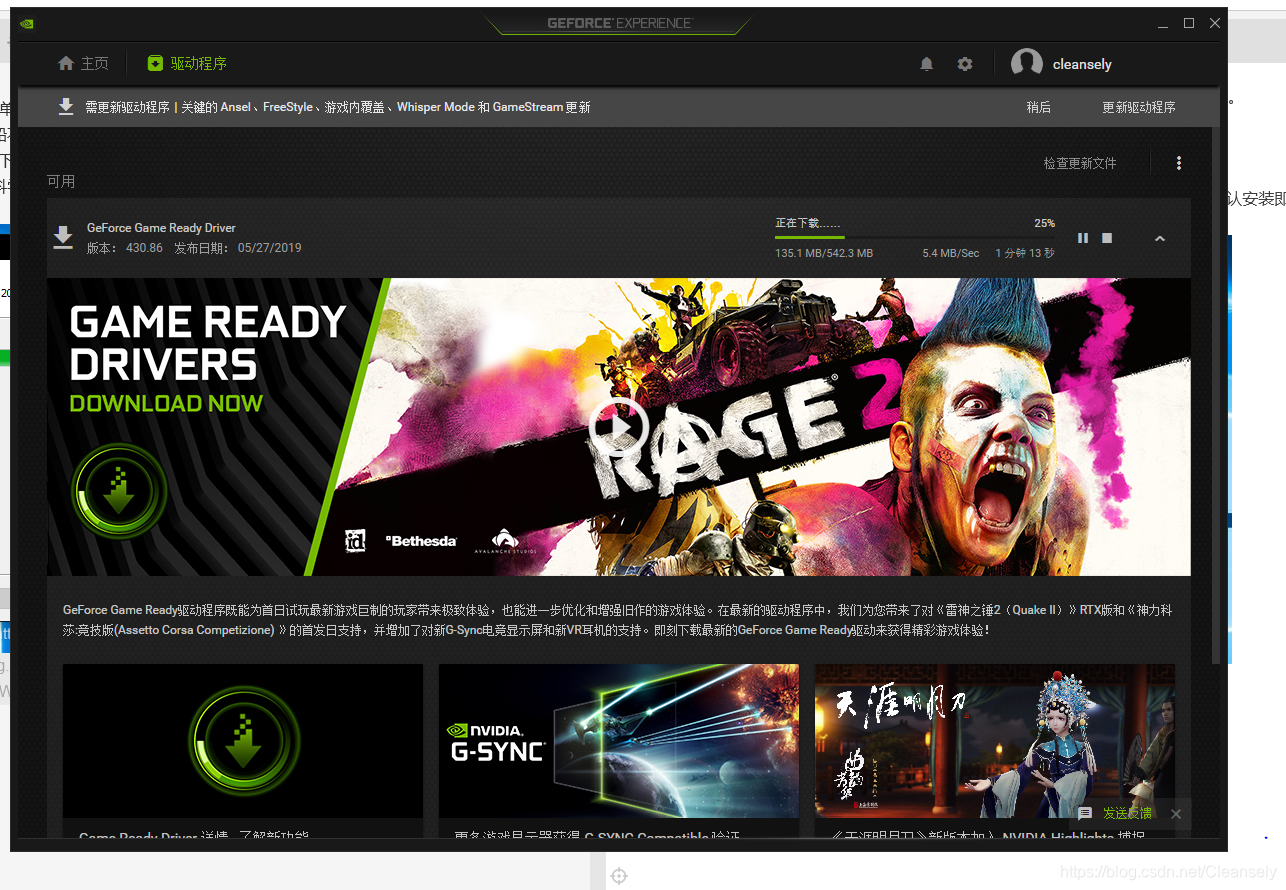Image resolution: width=1286 pixels, height=890 pixels.
Task: Click the crosshair icon in background window
Action: (x=619, y=876)
